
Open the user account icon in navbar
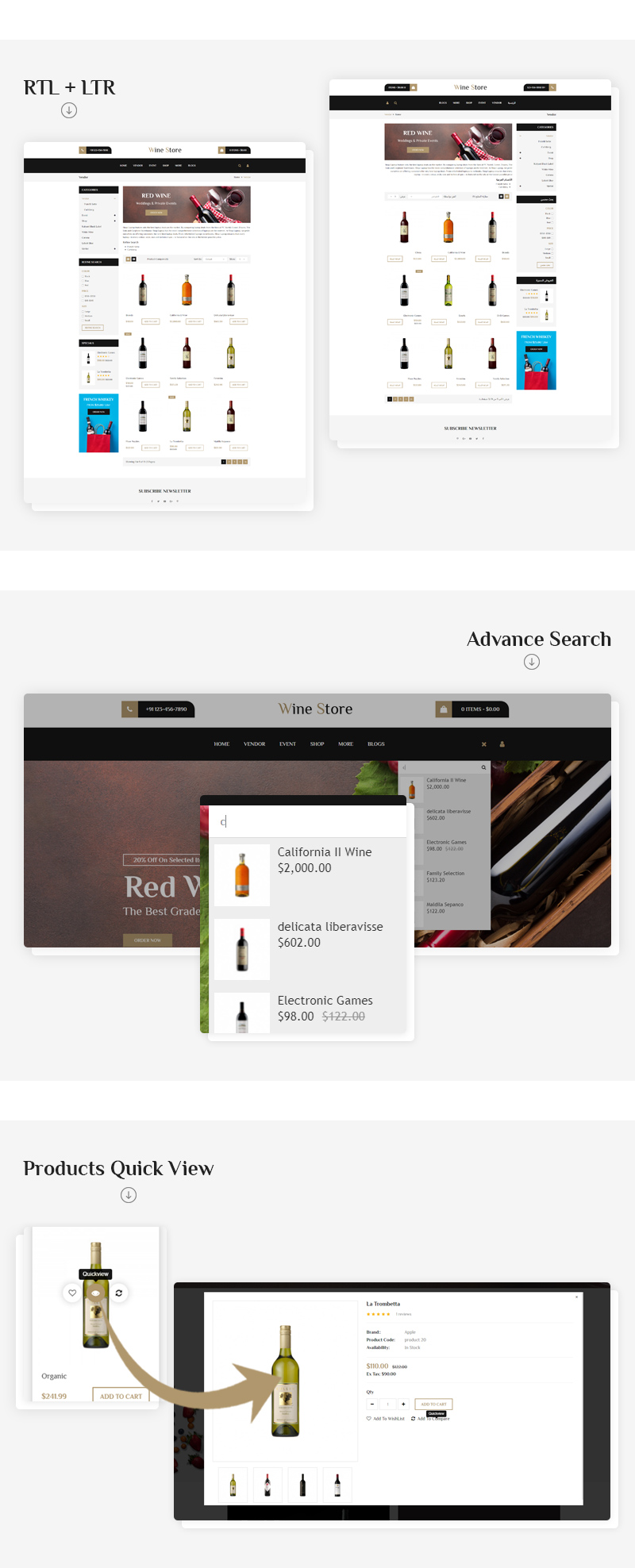pos(502,744)
